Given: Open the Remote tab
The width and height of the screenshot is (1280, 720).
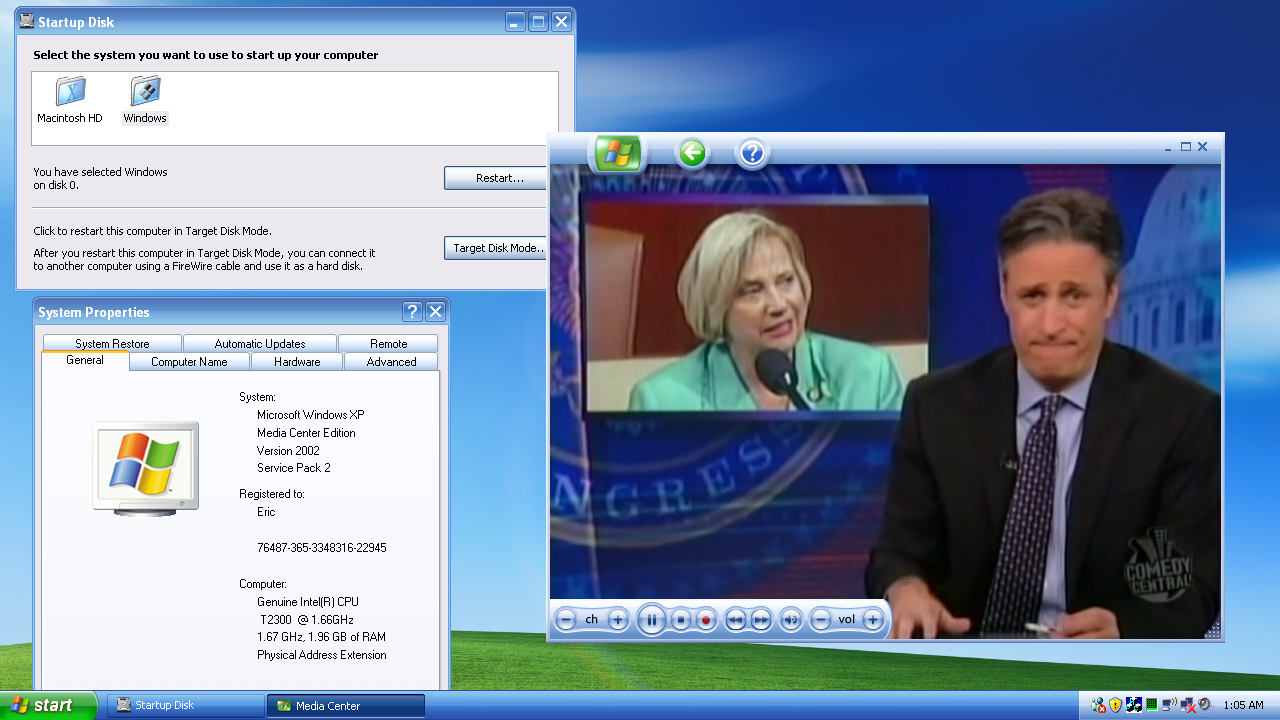Looking at the screenshot, I should (x=388, y=343).
